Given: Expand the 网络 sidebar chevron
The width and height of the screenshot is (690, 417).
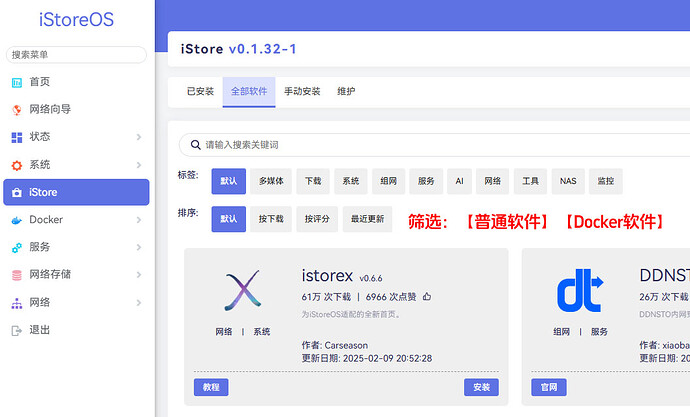Looking at the screenshot, I should pos(139,302).
